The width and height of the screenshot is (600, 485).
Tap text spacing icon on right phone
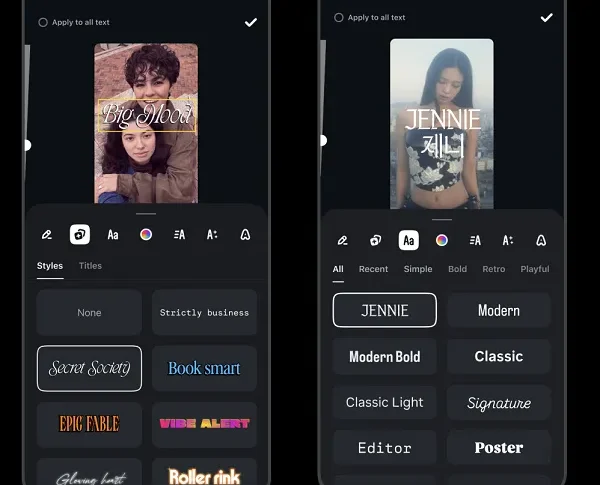click(x=507, y=240)
